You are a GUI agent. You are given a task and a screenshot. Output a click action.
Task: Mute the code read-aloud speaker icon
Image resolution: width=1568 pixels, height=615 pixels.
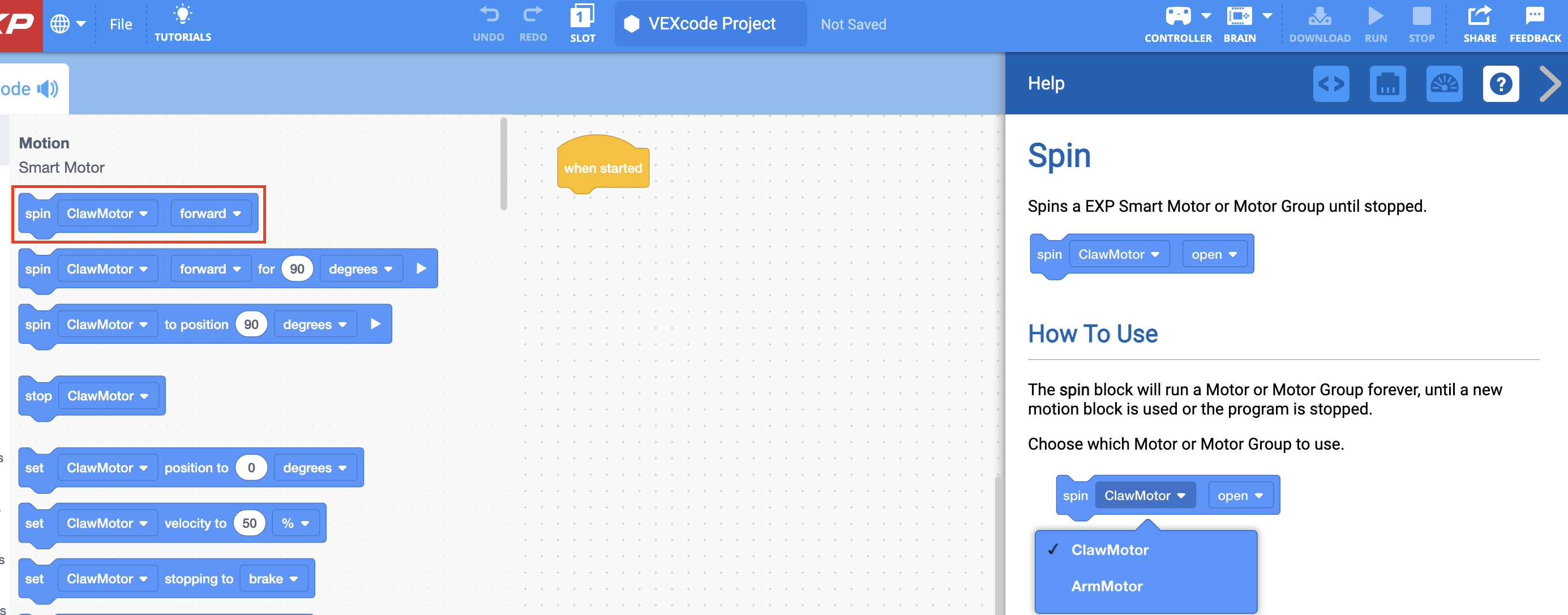(x=48, y=88)
